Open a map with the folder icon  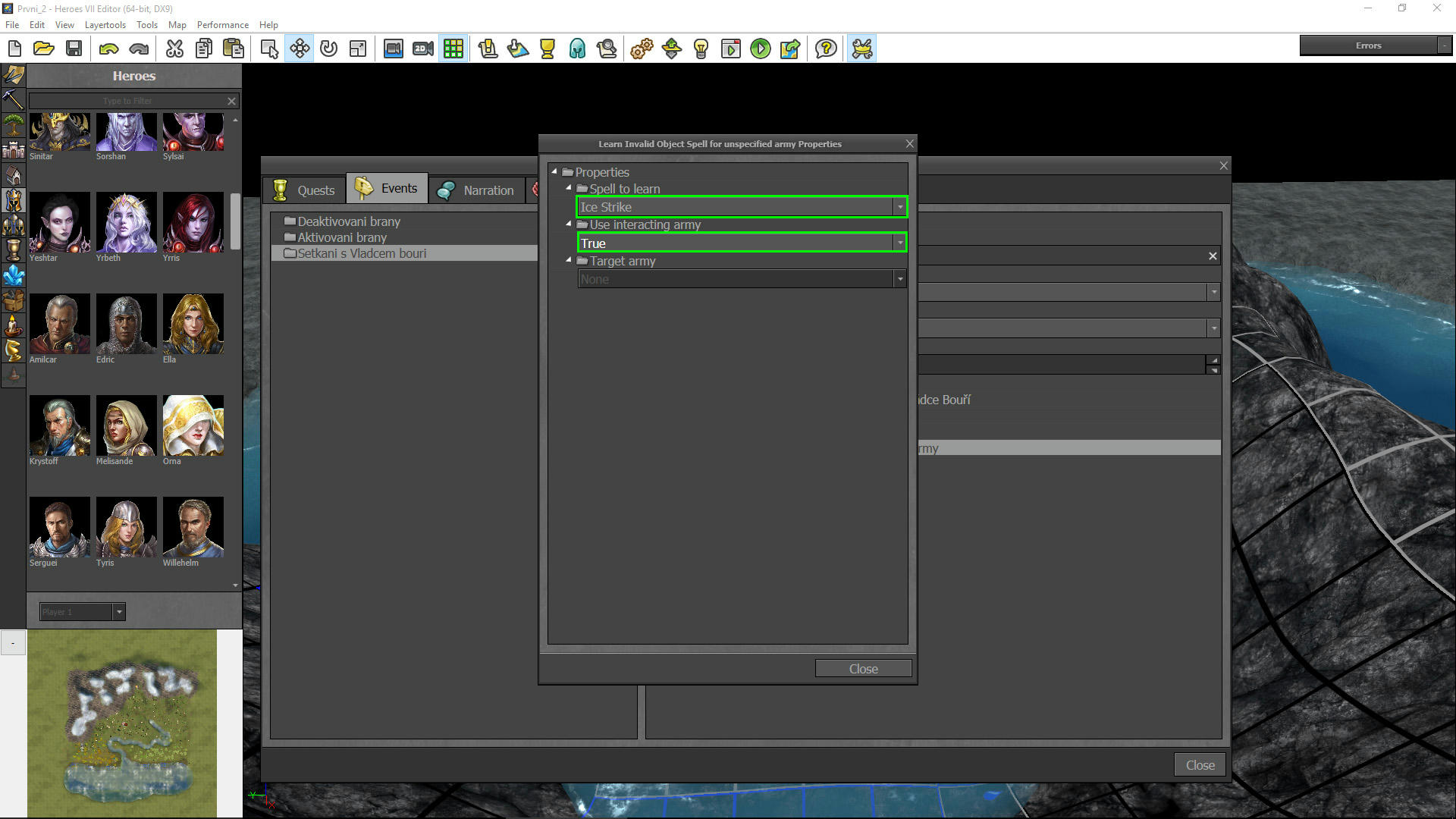[x=44, y=49]
